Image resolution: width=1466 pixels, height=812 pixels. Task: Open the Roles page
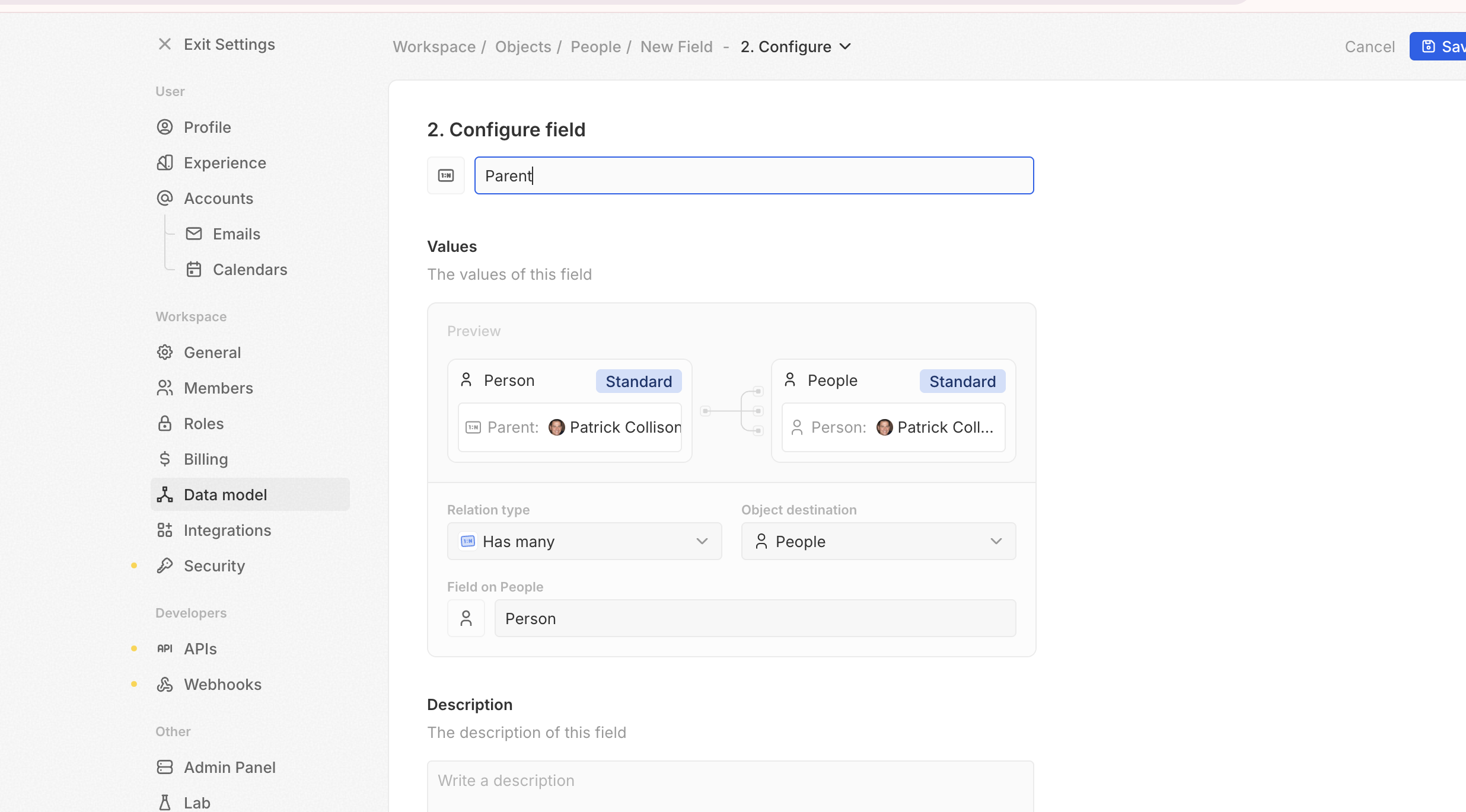(250, 424)
